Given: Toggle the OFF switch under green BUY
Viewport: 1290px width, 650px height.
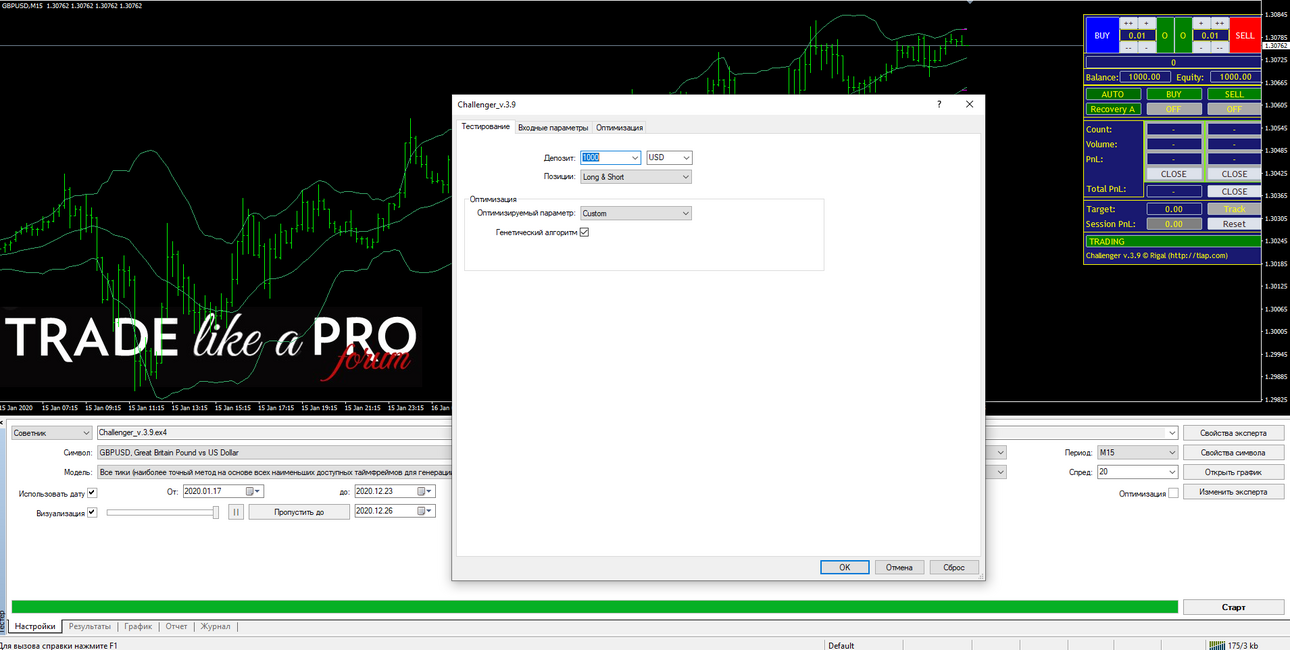Looking at the screenshot, I should click(1174, 109).
